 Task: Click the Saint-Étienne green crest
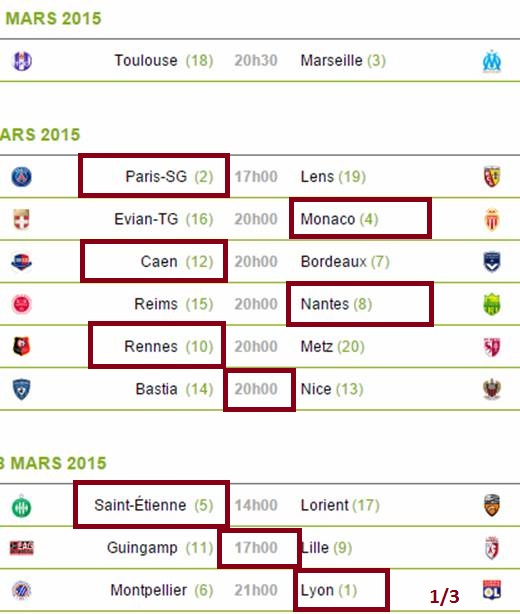pyautogui.click(x=22, y=506)
